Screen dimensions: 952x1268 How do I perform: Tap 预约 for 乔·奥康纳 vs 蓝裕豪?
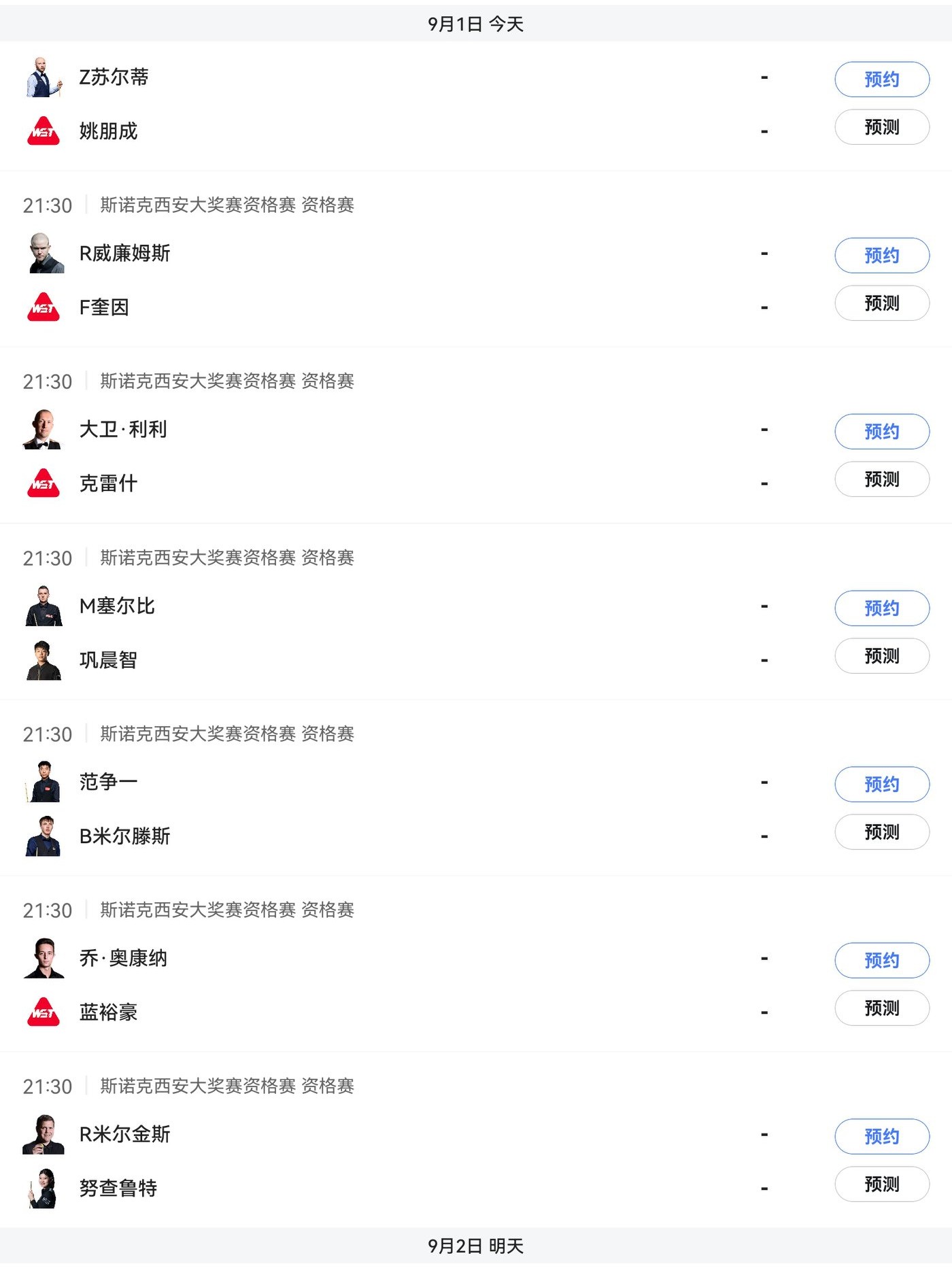pyautogui.click(x=882, y=960)
